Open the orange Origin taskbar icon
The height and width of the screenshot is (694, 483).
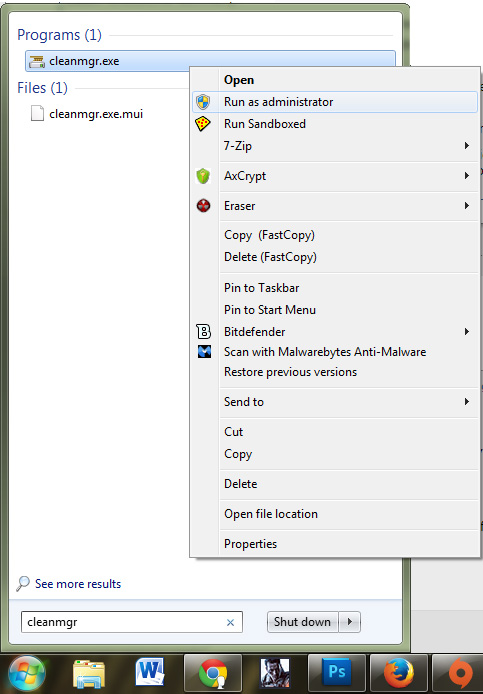[459, 674]
